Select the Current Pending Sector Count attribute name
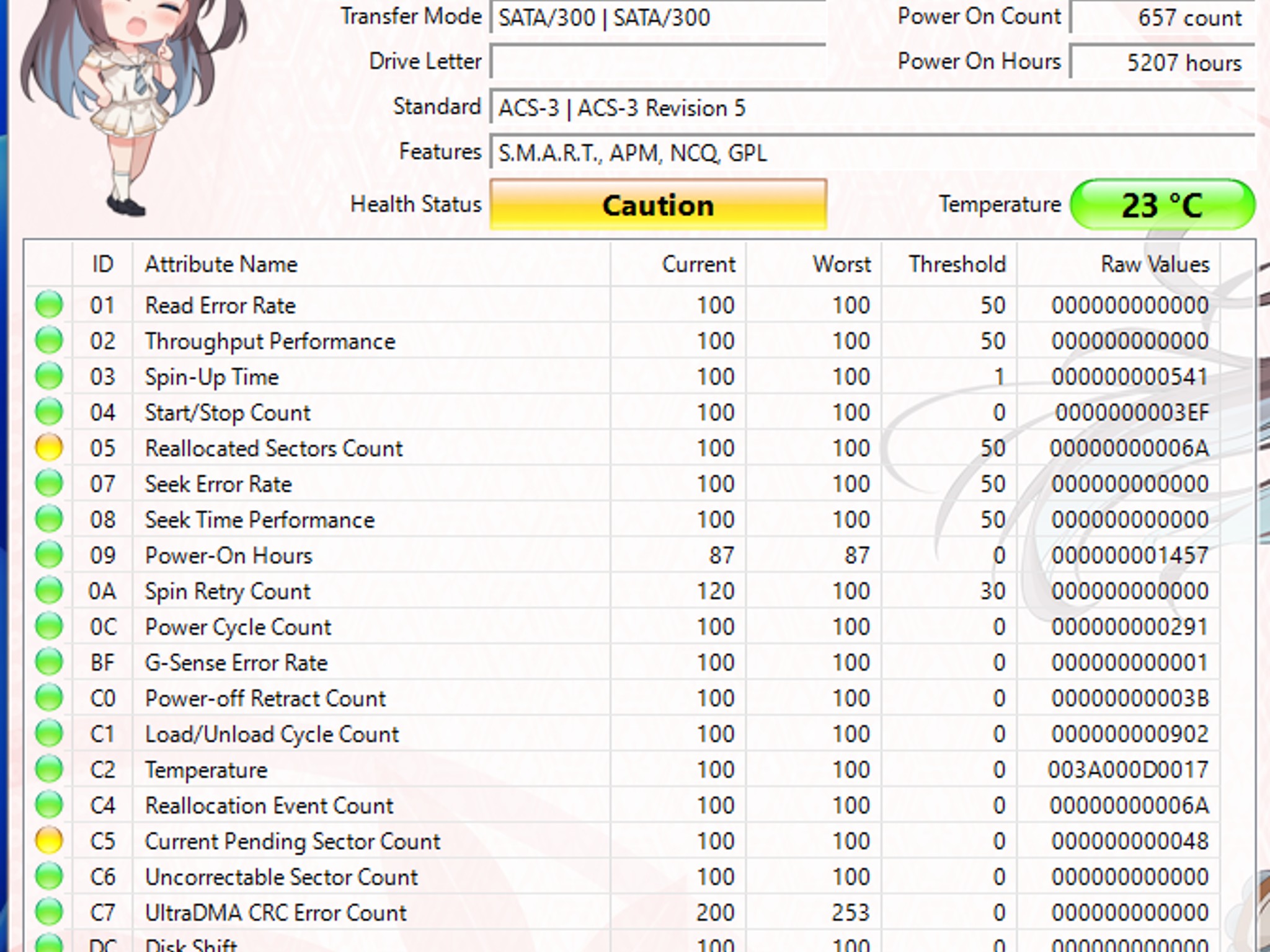Viewport: 1270px width, 952px height. [x=293, y=842]
